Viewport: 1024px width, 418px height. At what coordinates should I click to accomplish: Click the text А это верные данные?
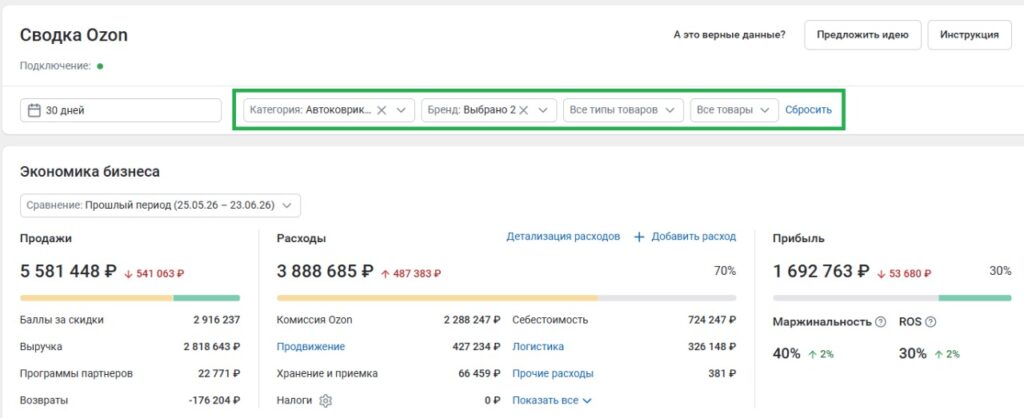tap(729, 35)
